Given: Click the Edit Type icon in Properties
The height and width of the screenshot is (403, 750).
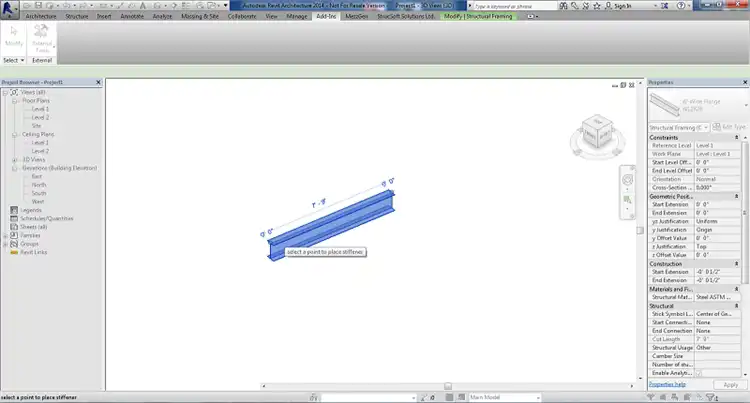Looking at the screenshot, I should [717, 127].
